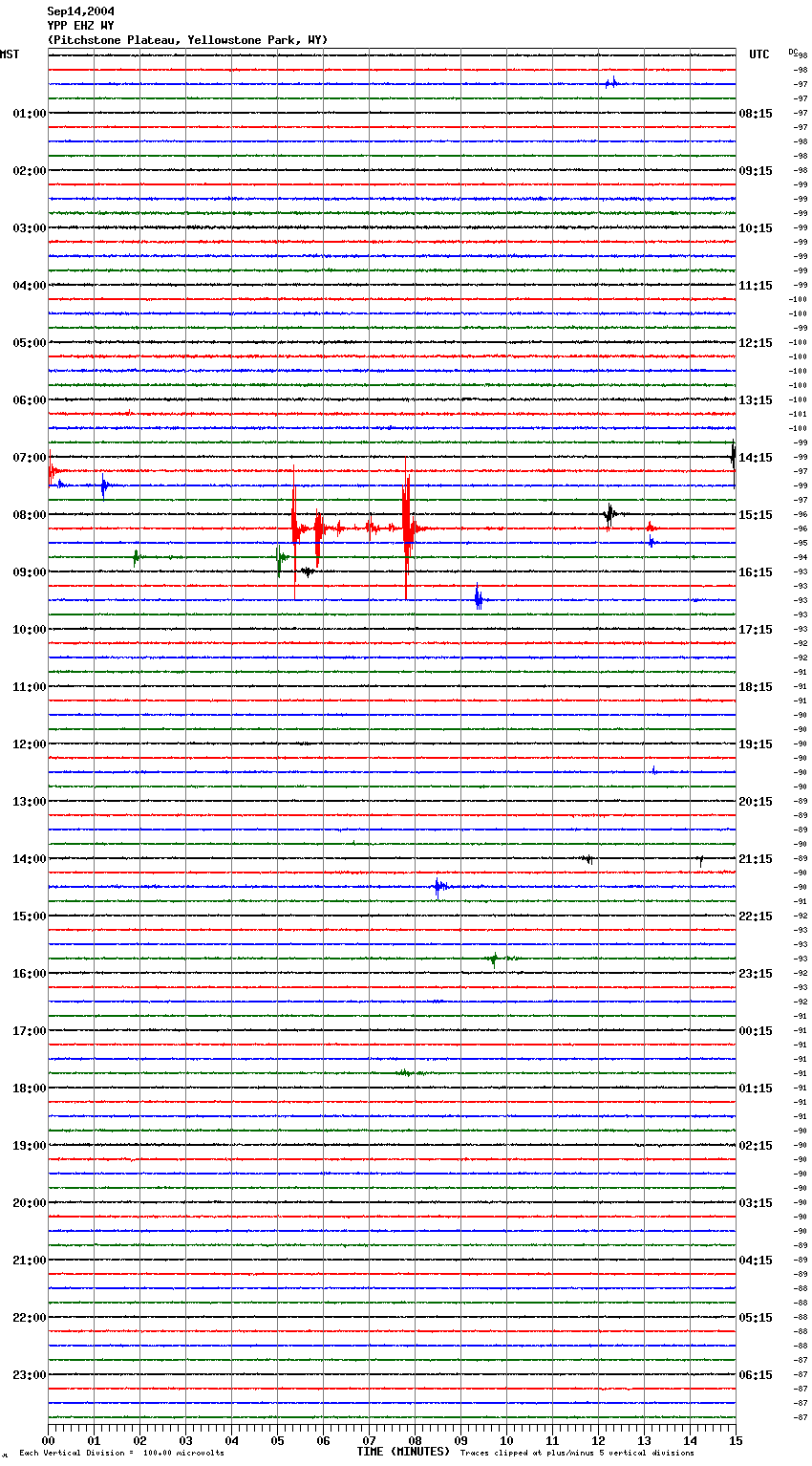Click the '07:00' MST time label

pos(29,458)
